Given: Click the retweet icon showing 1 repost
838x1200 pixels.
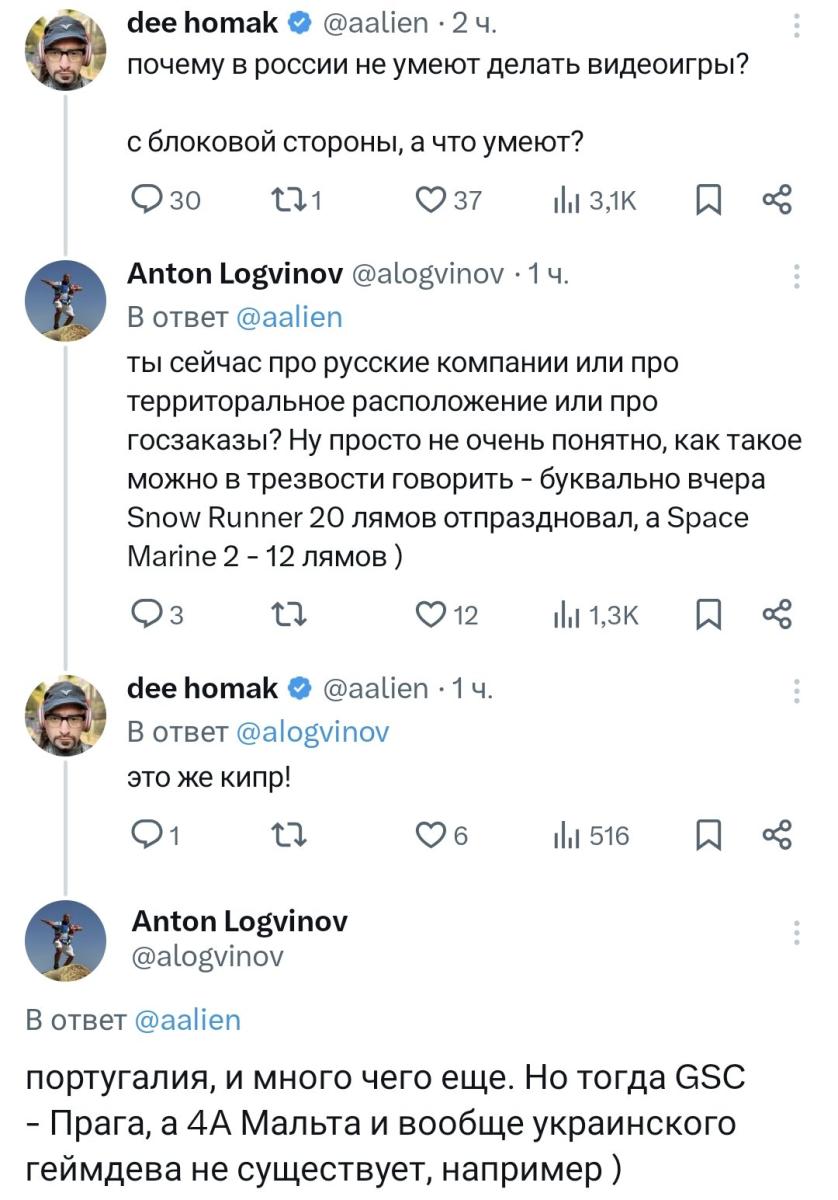Looking at the screenshot, I should click(x=290, y=200).
